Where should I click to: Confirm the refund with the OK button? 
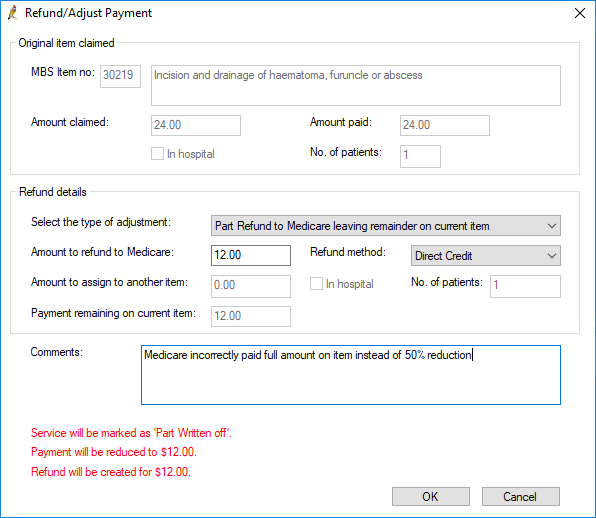tap(431, 496)
